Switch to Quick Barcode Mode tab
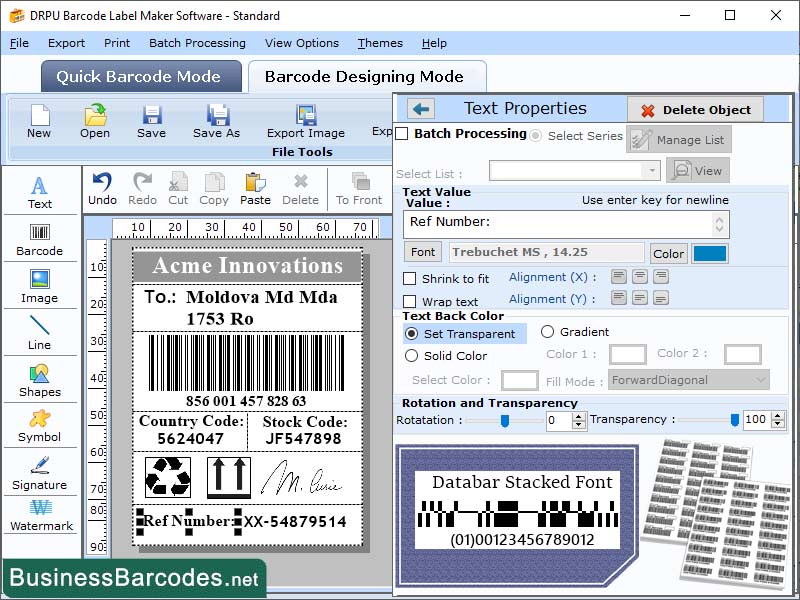The height and width of the screenshot is (600, 800). pos(140,76)
